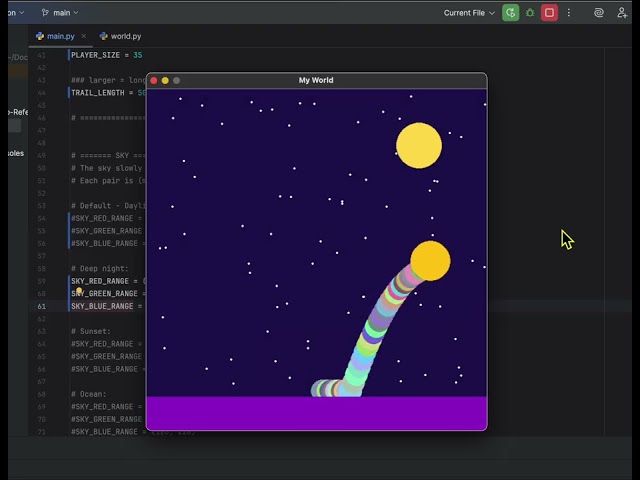Click the PLAYER_SIZE = 35 code line

pyautogui.click(x=107, y=55)
